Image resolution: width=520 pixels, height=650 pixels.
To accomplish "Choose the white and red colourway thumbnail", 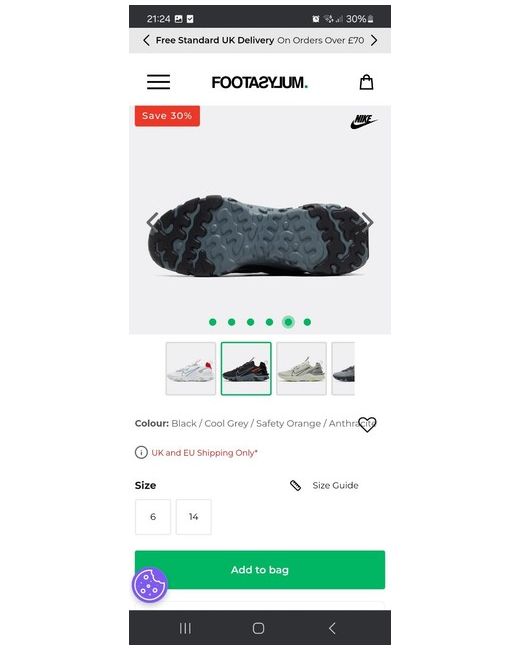I will 191,369.
